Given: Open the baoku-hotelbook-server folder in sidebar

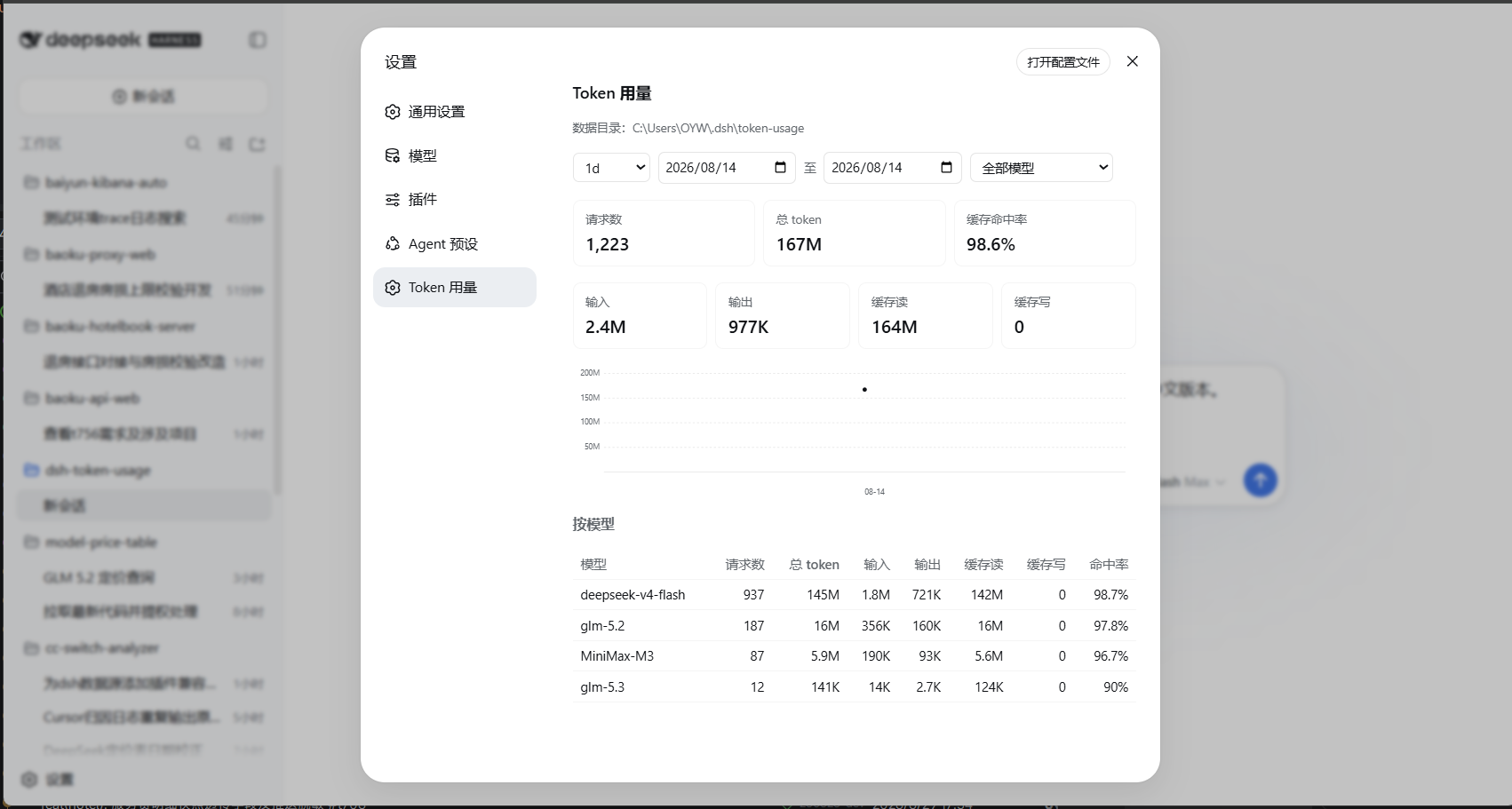Looking at the screenshot, I should [x=143, y=327].
